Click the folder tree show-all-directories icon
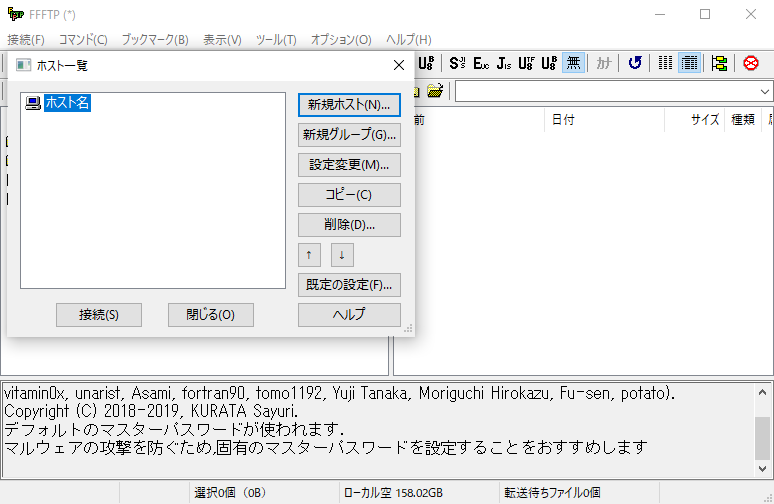This screenshot has width=774, height=504. (x=719, y=63)
